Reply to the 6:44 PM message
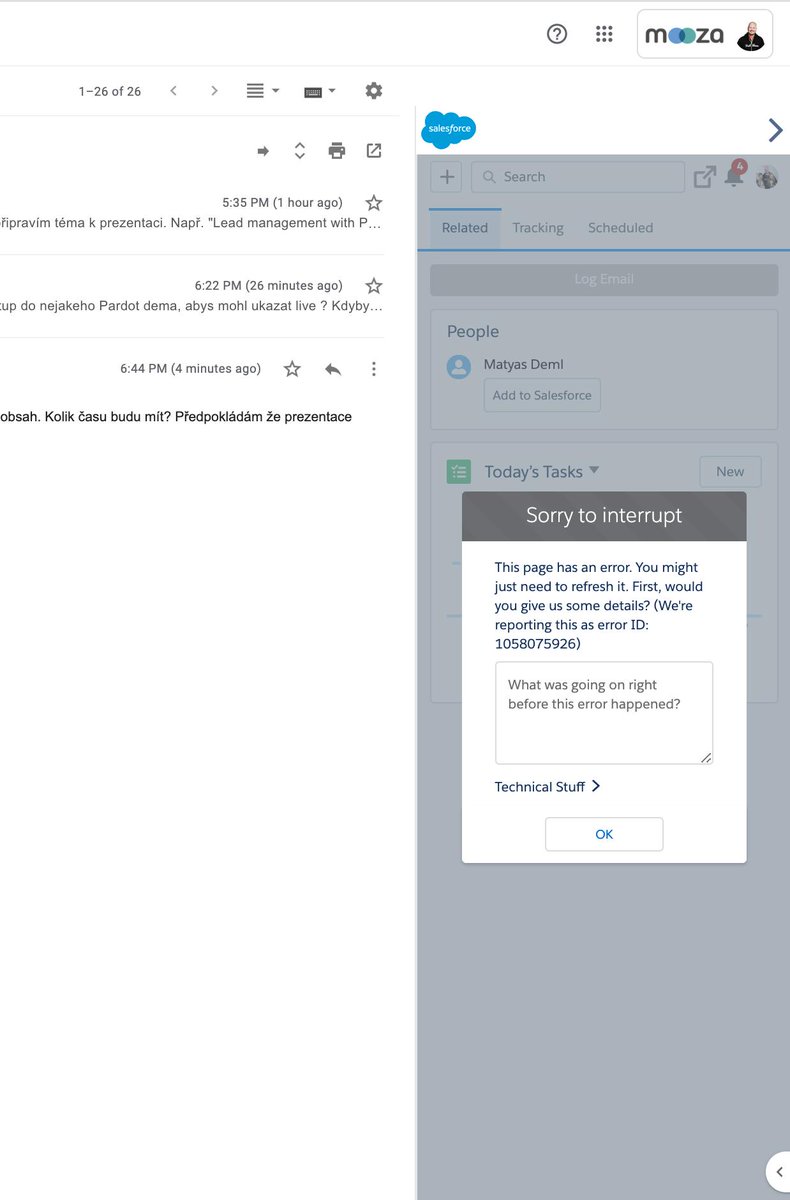Screen dimensions: 790x1200 pyautogui.click(x=333, y=369)
